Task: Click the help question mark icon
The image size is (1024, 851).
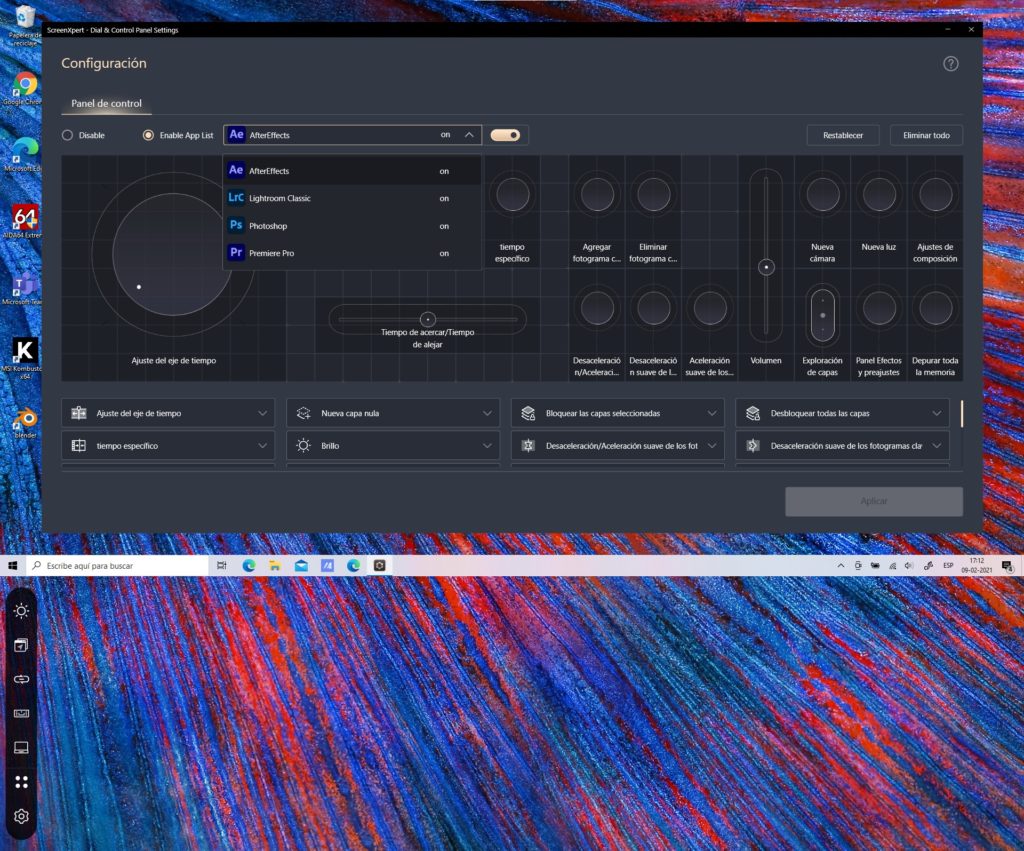Action: [x=950, y=63]
